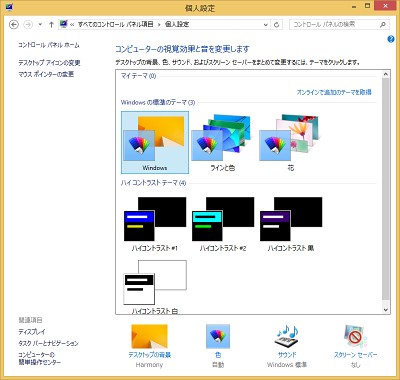Image resolution: width=400 pixels, height=380 pixels.
Task: Click すべてのコントロール パネル項目 breadcrumb
Action: pos(116,24)
